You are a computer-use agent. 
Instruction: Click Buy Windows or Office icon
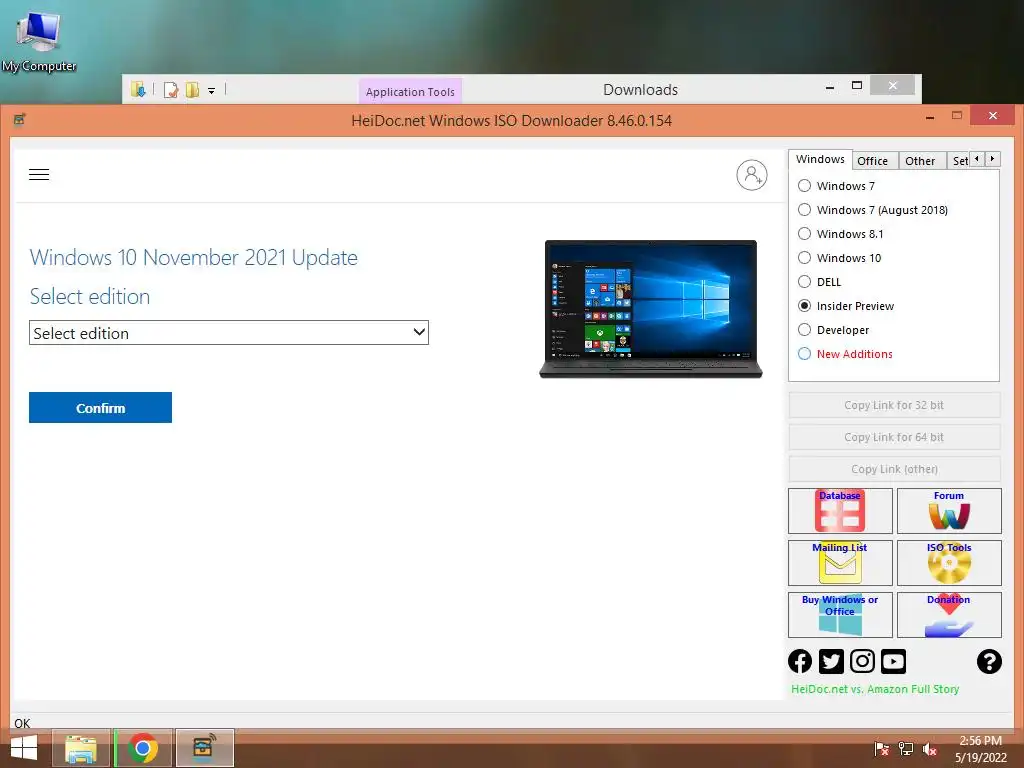click(x=840, y=615)
